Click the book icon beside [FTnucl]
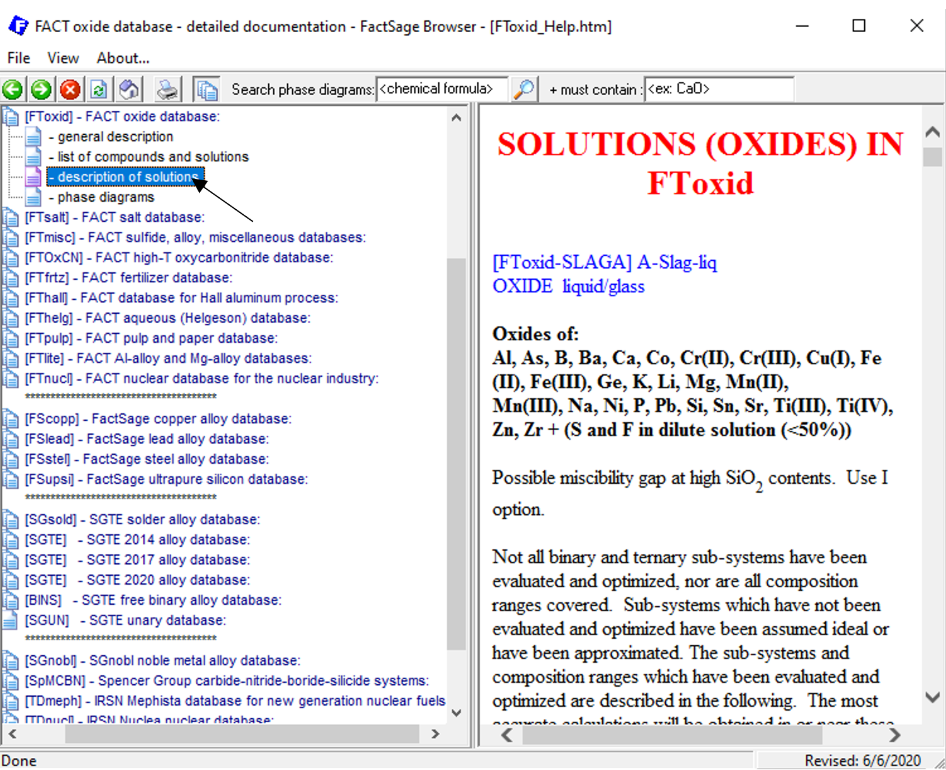The image size is (946, 770). [11, 378]
